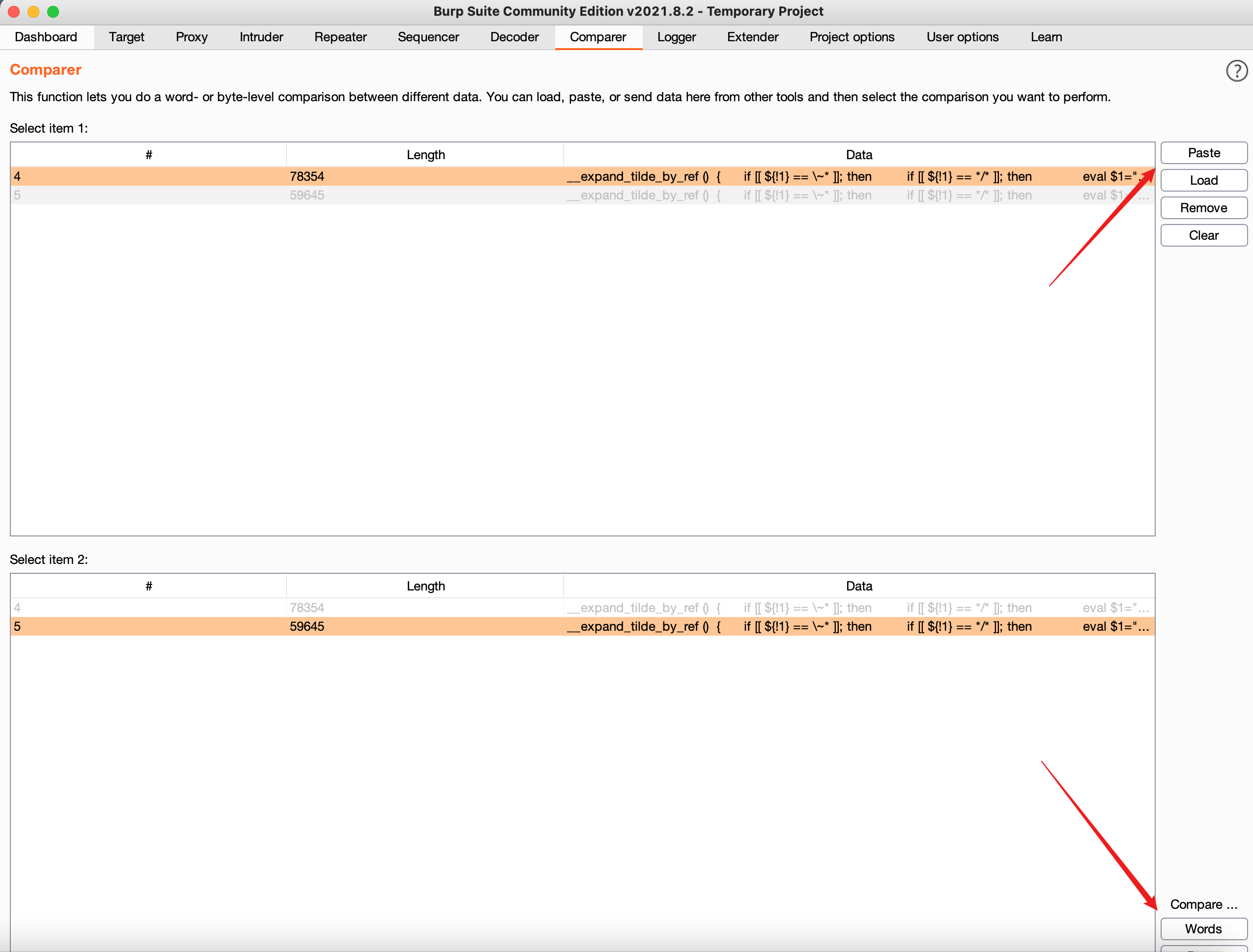This screenshot has height=952, width=1253.
Task: Open the Target tab
Action: pos(126,37)
